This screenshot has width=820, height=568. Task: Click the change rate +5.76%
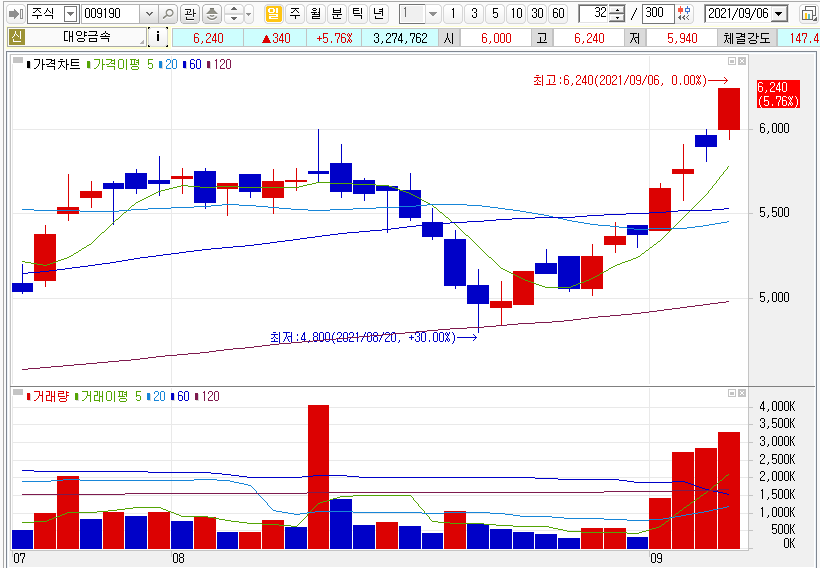pyautogui.click(x=335, y=38)
